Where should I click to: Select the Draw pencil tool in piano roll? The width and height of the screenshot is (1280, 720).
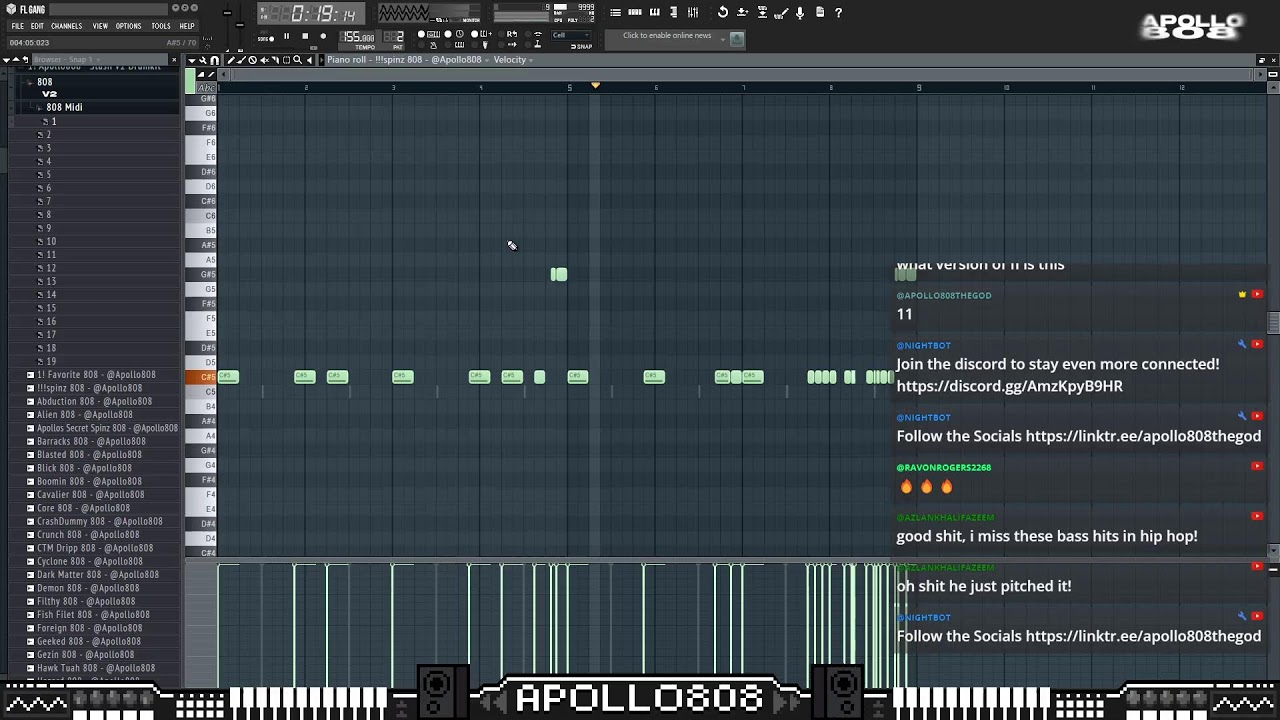231,60
